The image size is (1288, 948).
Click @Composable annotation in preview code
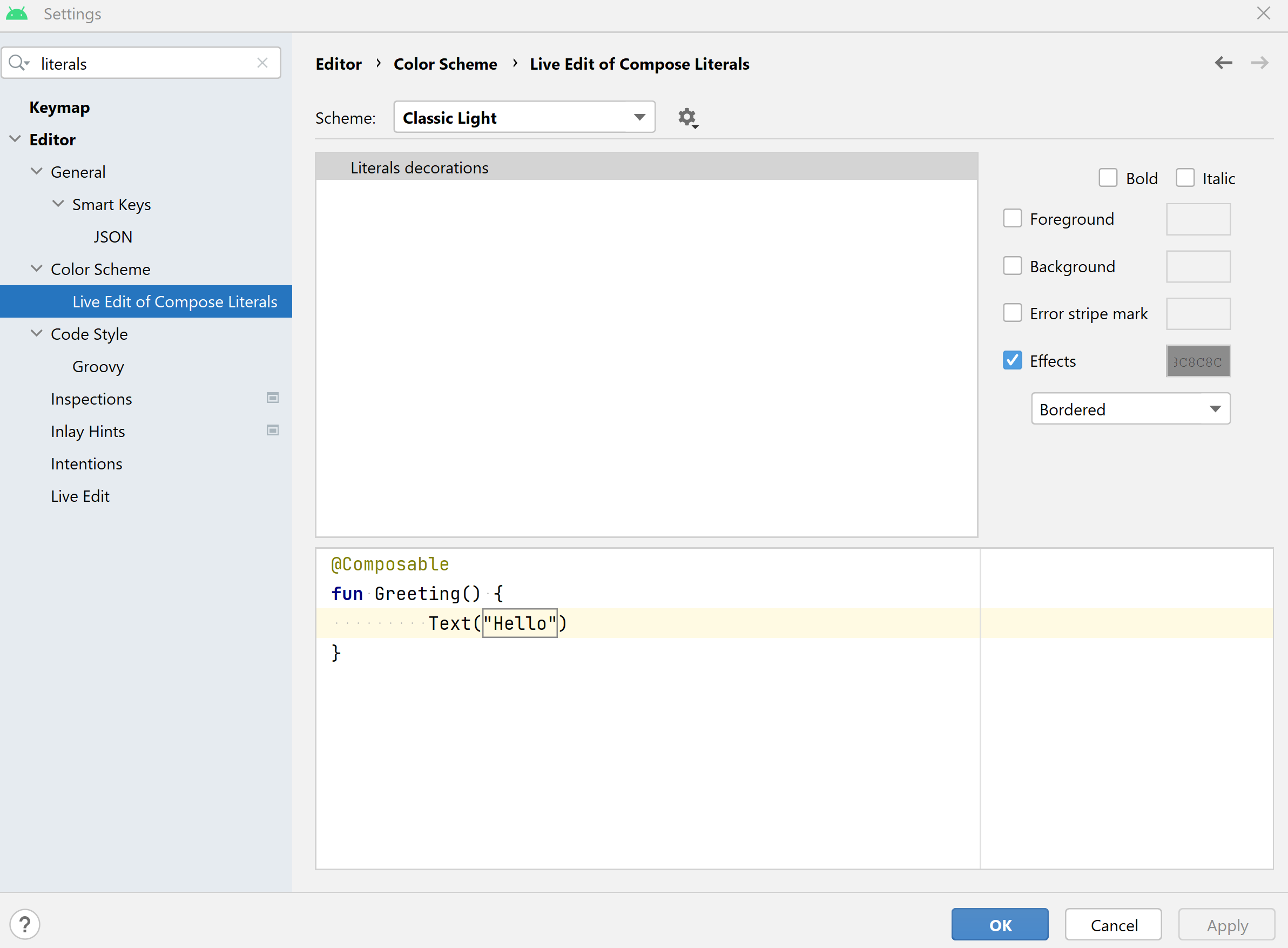click(x=390, y=564)
